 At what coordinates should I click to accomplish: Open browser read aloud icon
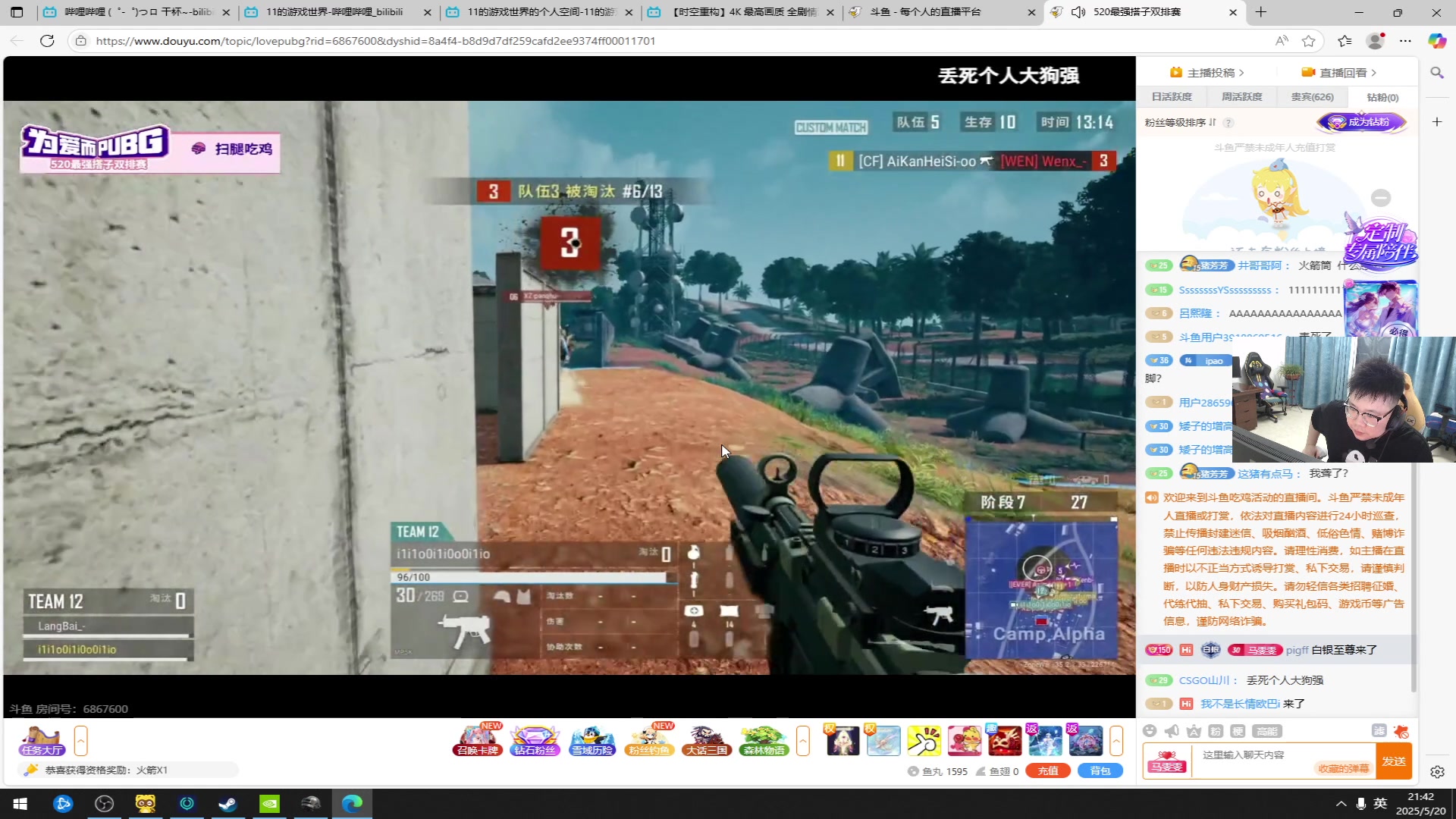pyautogui.click(x=1282, y=41)
